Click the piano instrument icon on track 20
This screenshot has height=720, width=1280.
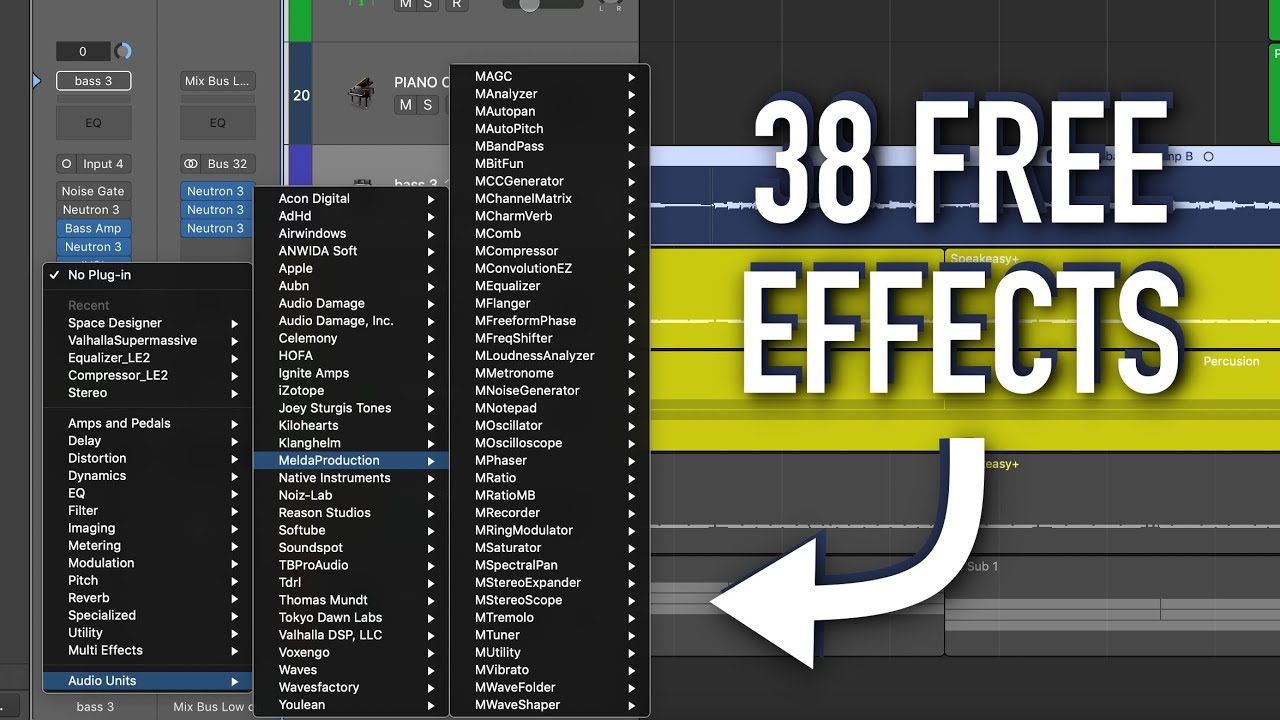click(x=361, y=93)
